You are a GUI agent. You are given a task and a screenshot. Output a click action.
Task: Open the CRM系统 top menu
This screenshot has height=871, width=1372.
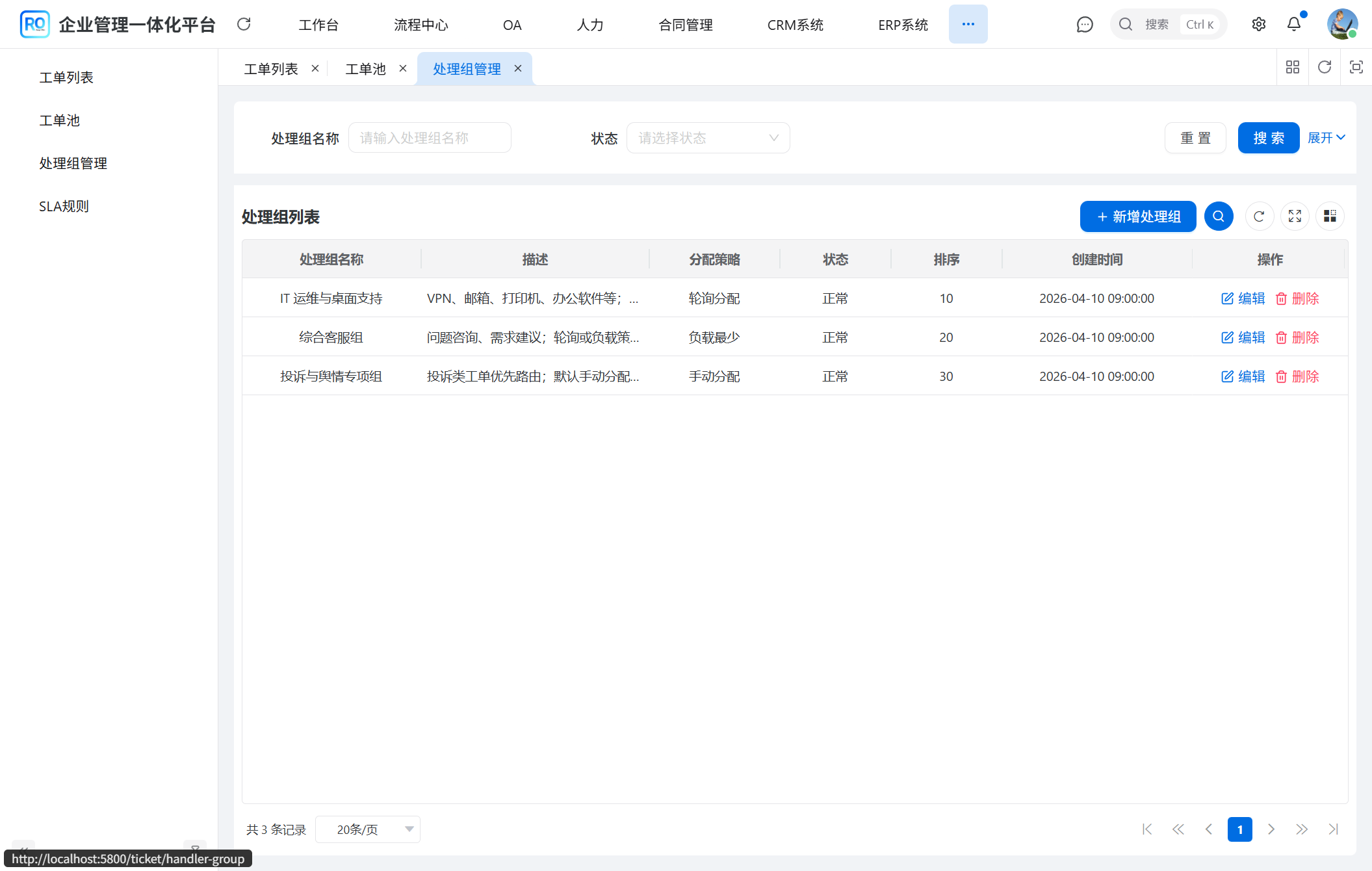pos(795,25)
